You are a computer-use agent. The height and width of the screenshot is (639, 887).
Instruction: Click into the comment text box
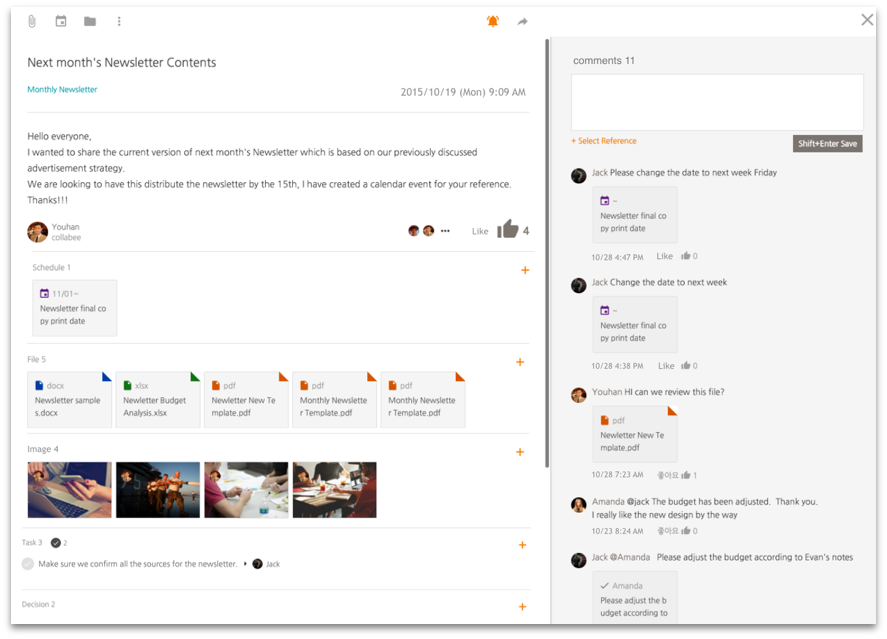(717, 102)
